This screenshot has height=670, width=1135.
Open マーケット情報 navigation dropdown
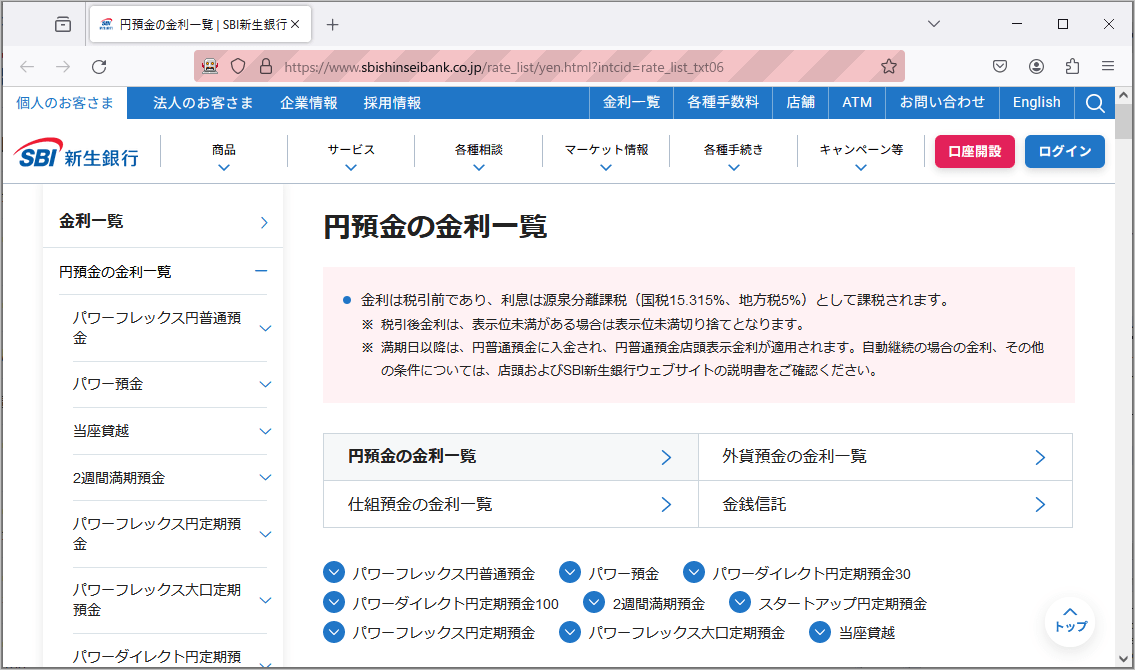[606, 157]
